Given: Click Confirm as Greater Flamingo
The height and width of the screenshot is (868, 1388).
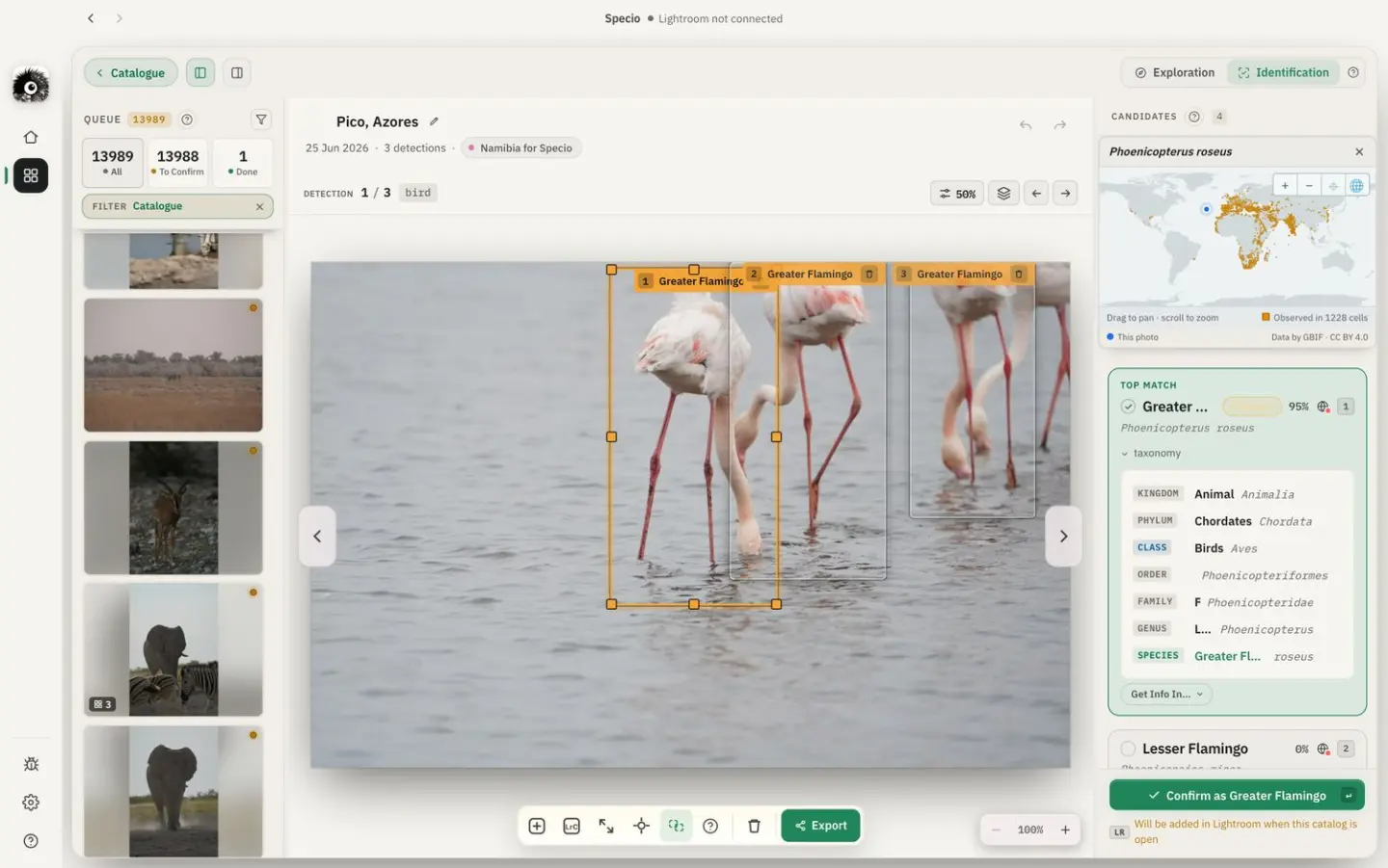Looking at the screenshot, I should [1237, 796].
